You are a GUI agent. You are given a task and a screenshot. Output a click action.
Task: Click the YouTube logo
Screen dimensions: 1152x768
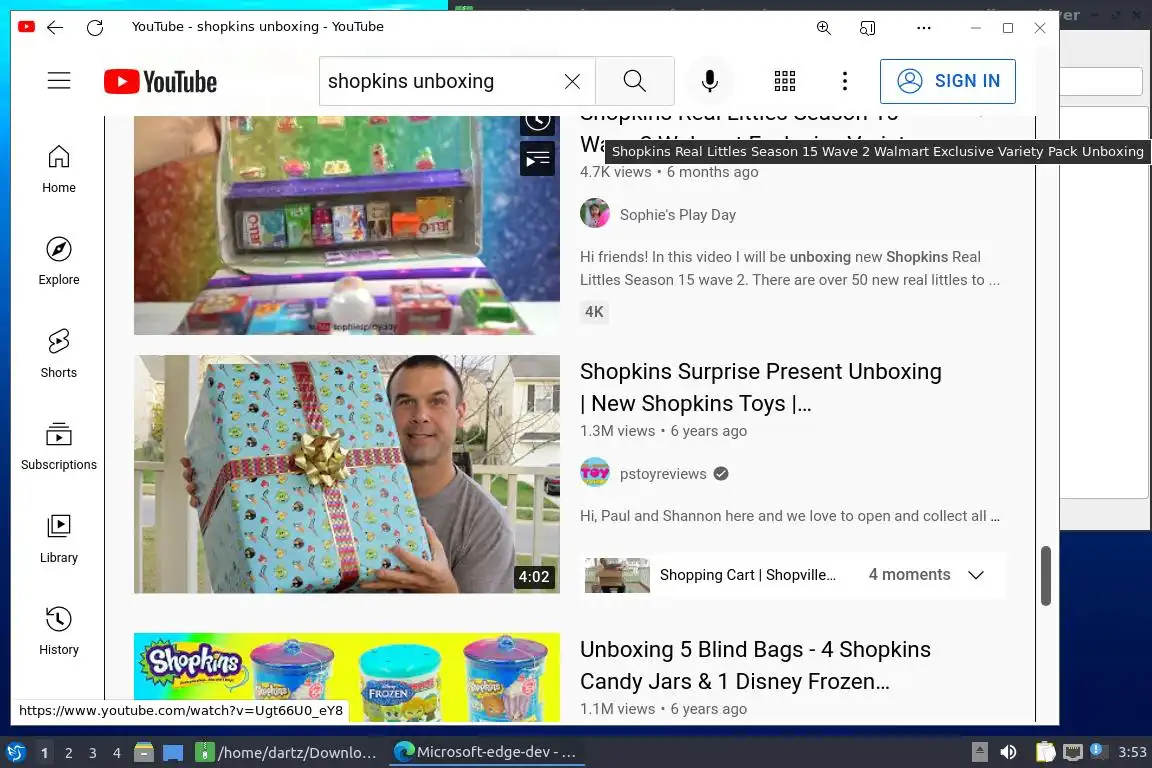[160, 82]
